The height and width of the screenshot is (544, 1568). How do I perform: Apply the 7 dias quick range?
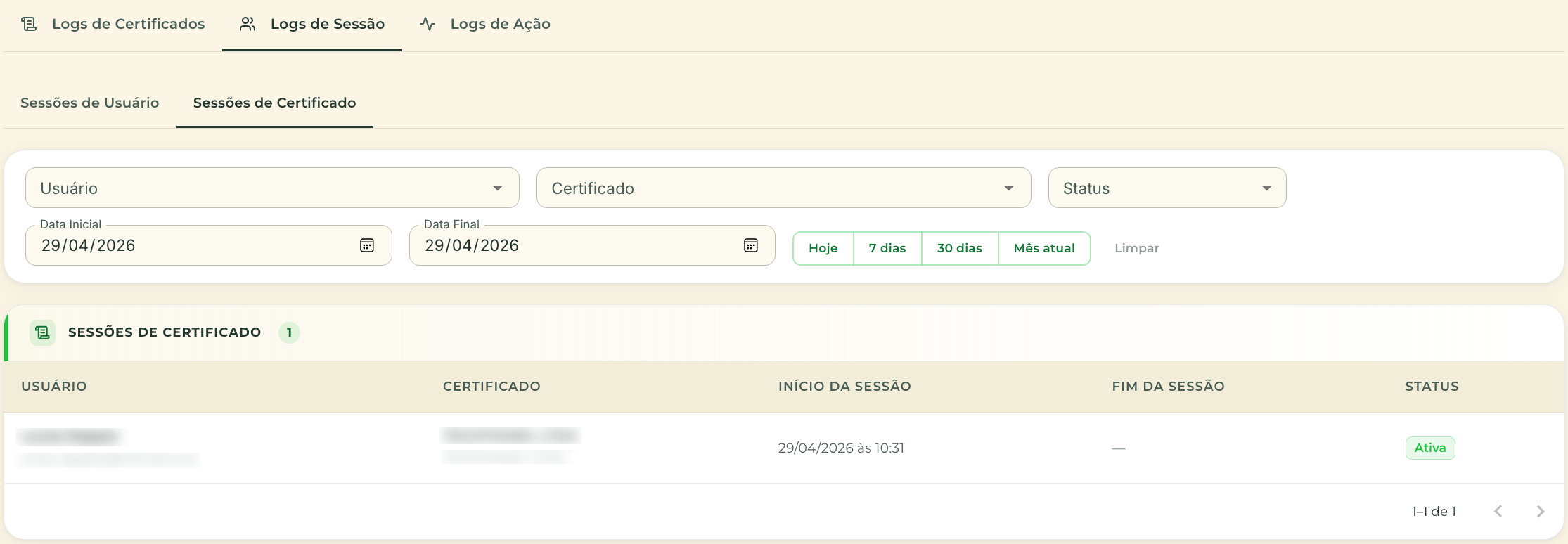(887, 248)
